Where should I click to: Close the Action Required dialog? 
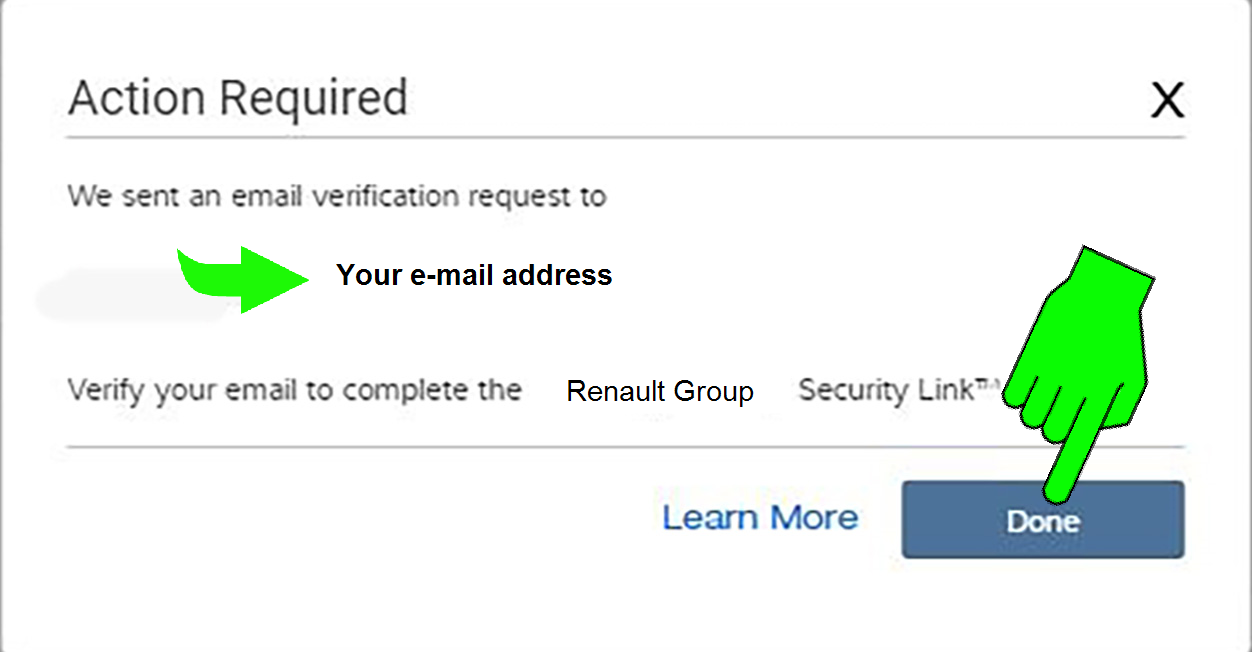point(1167,101)
